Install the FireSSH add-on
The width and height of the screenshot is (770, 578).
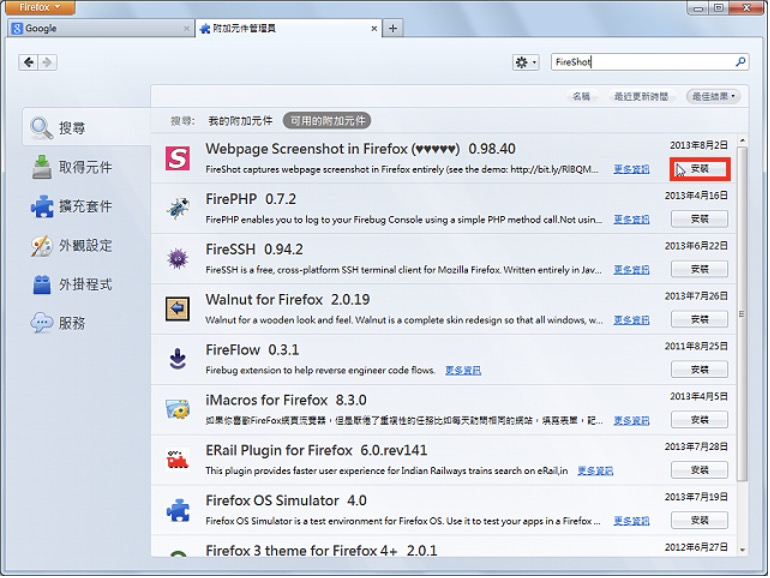(699, 269)
